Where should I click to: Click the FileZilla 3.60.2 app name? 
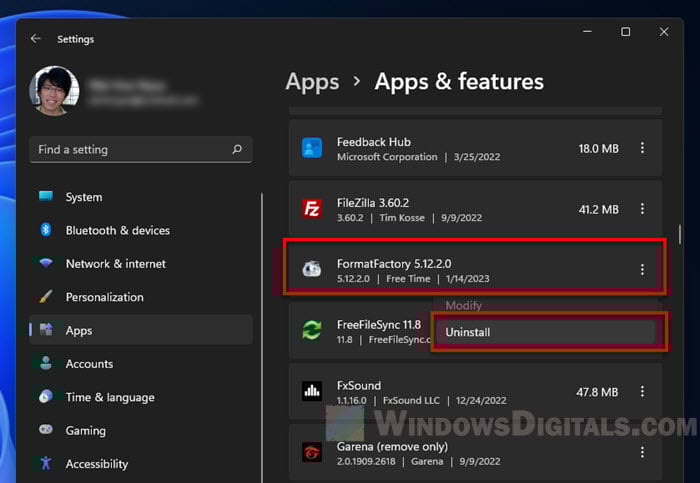tap(373, 203)
